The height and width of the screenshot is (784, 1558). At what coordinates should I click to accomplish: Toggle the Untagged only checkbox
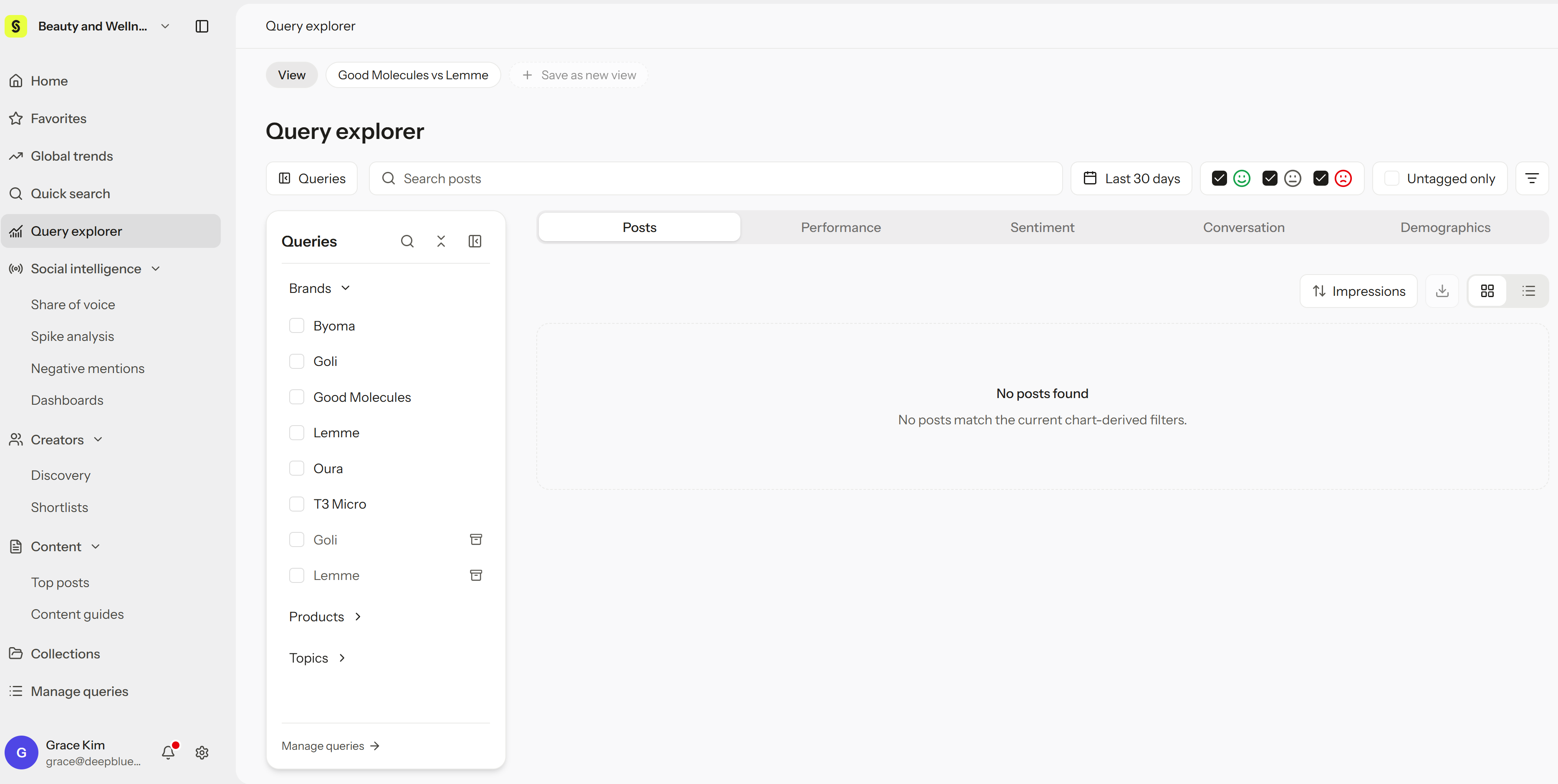(x=1391, y=178)
